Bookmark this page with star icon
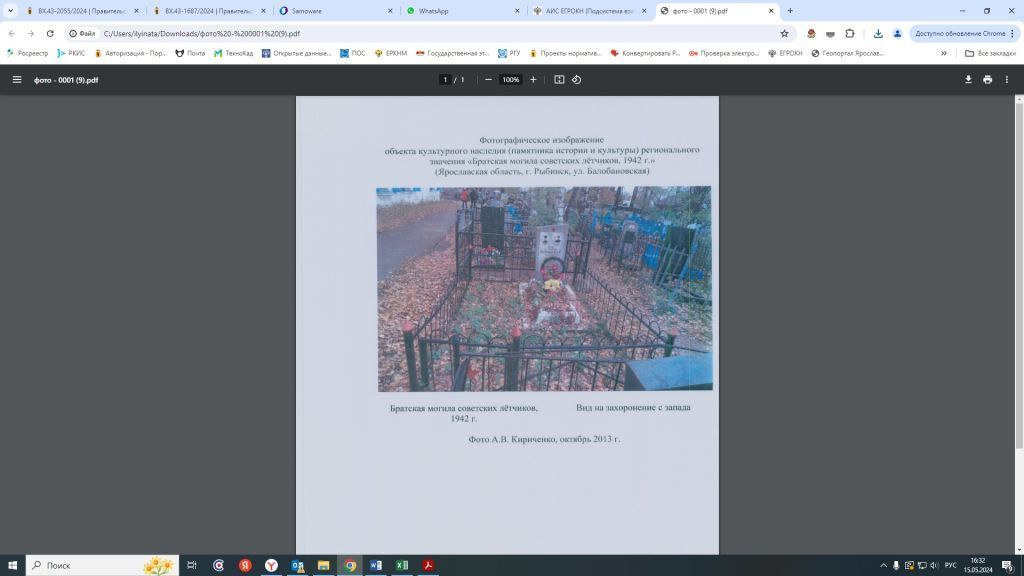Screen dimensions: 1024x576 tap(785, 33)
